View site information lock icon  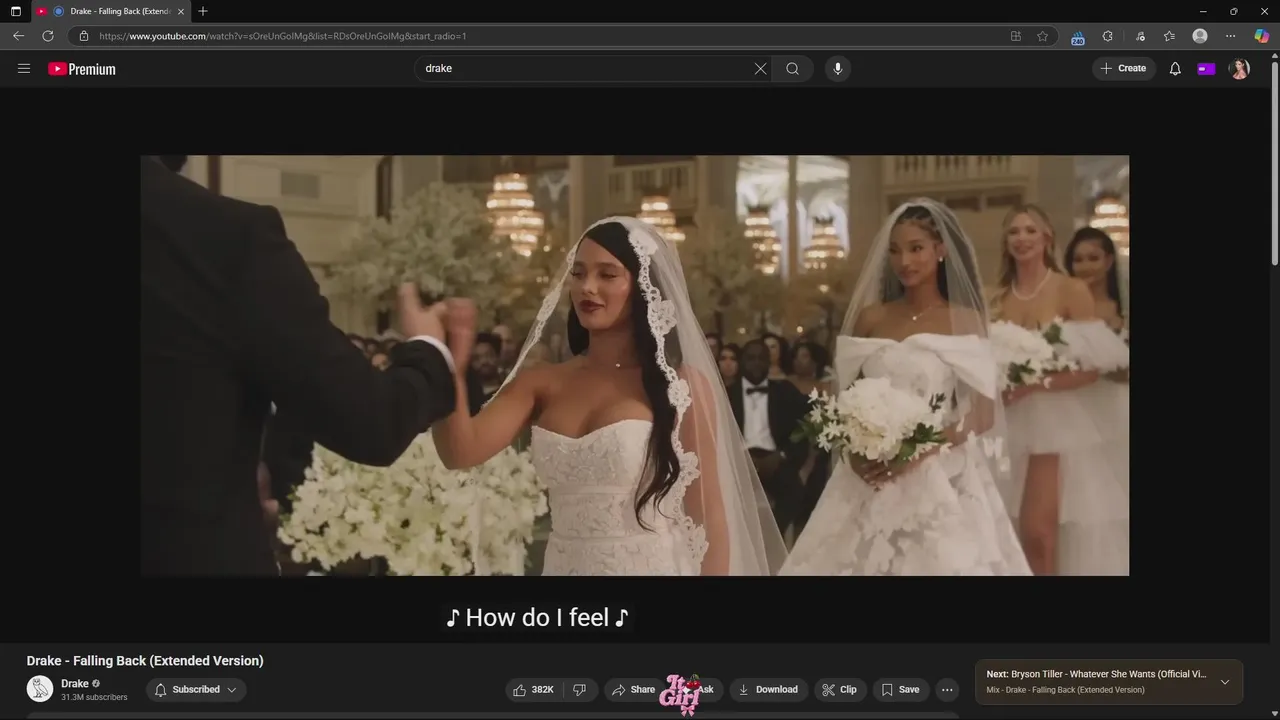83,36
